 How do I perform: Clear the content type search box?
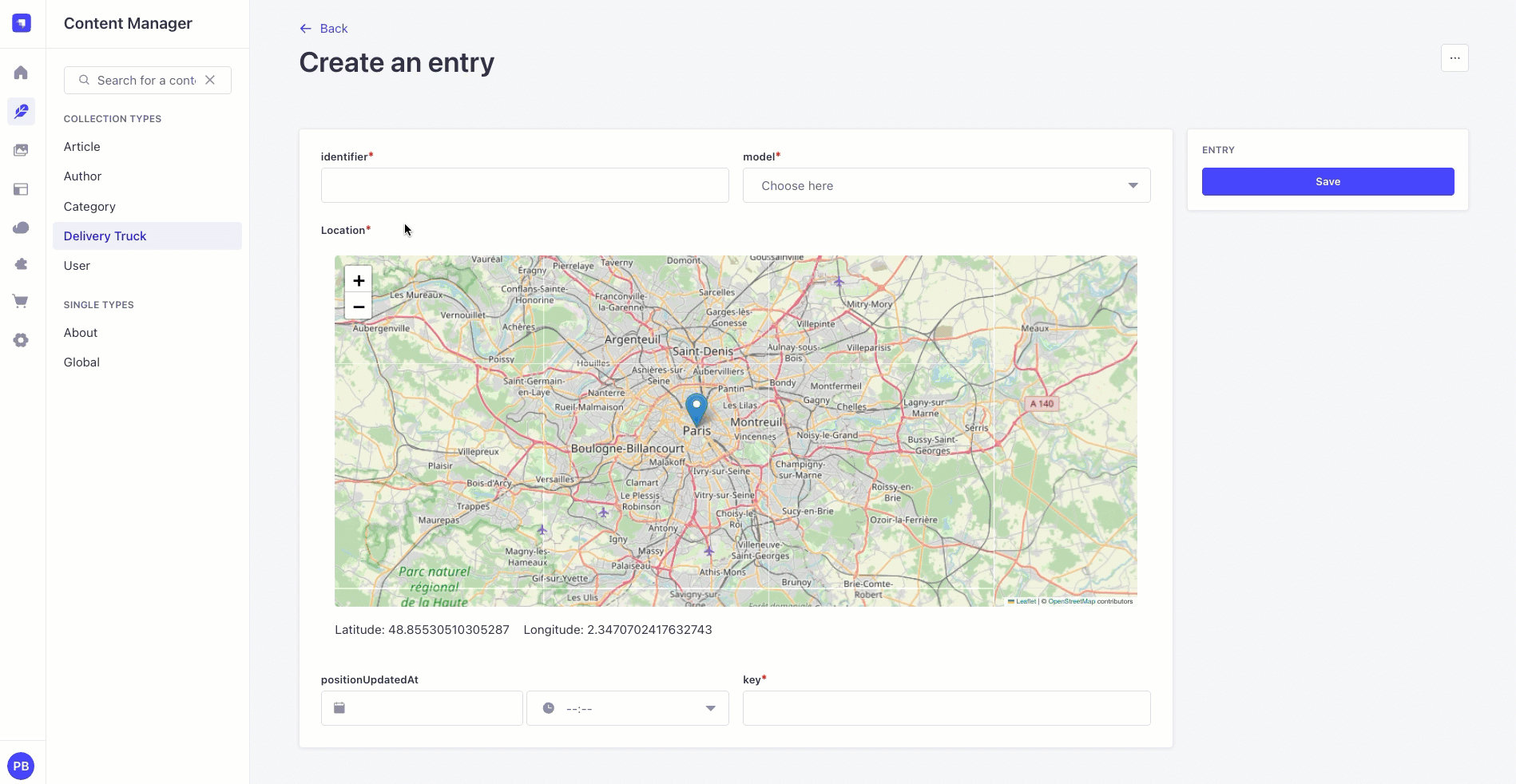coord(210,80)
